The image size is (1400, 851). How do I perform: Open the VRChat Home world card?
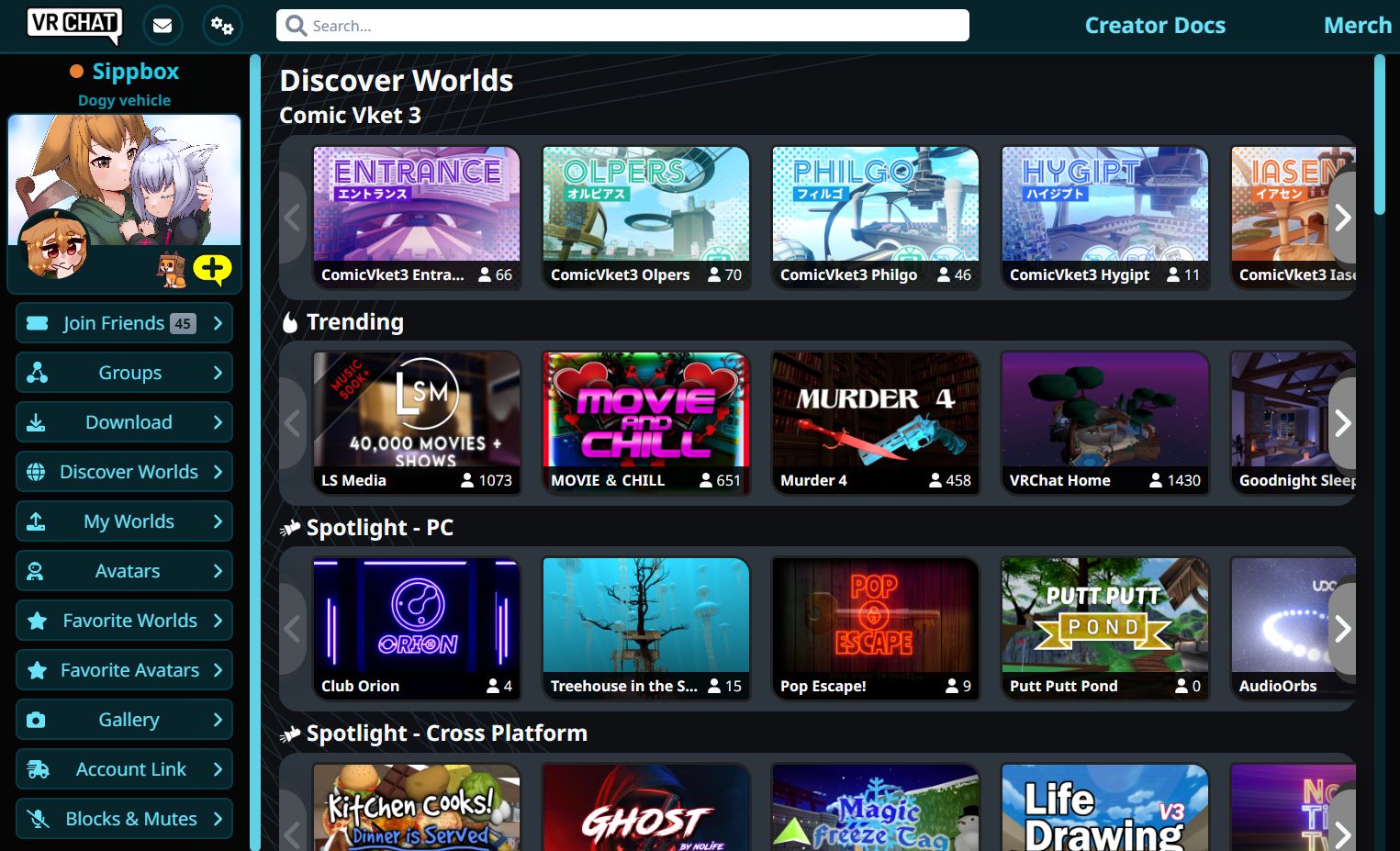coord(1105,423)
